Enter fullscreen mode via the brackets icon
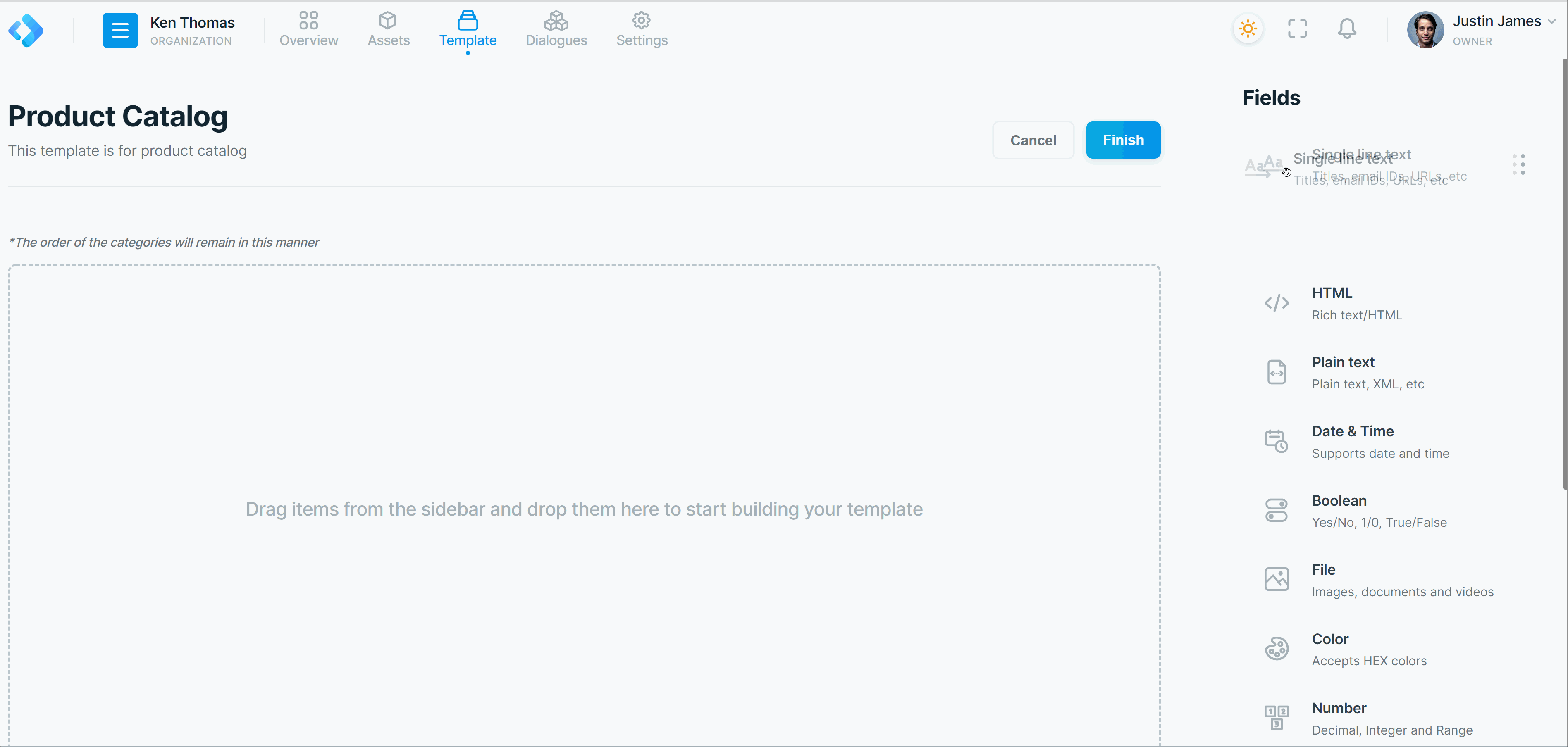The image size is (1568, 747). pyautogui.click(x=1297, y=29)
